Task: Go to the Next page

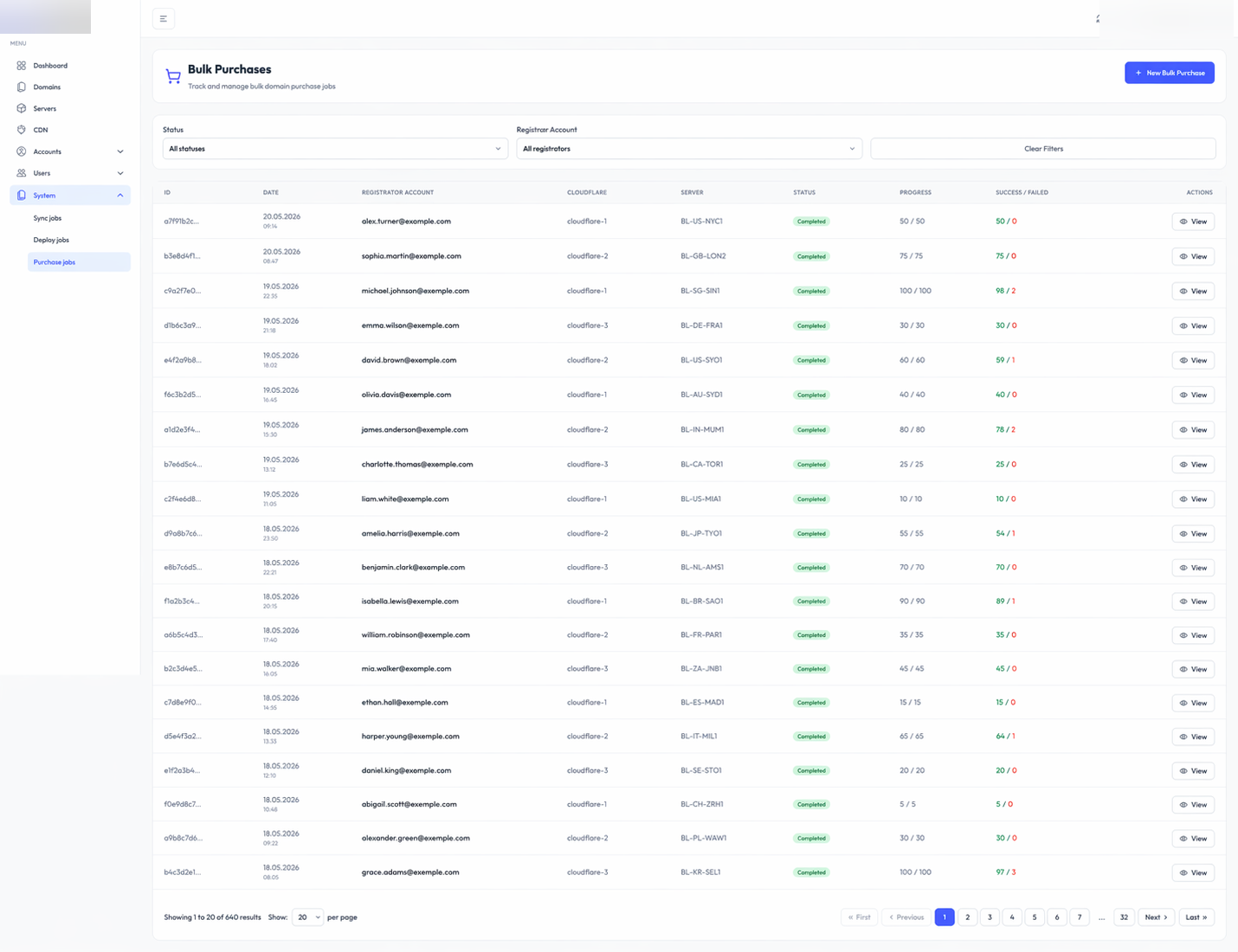Action: [1157, 917]
